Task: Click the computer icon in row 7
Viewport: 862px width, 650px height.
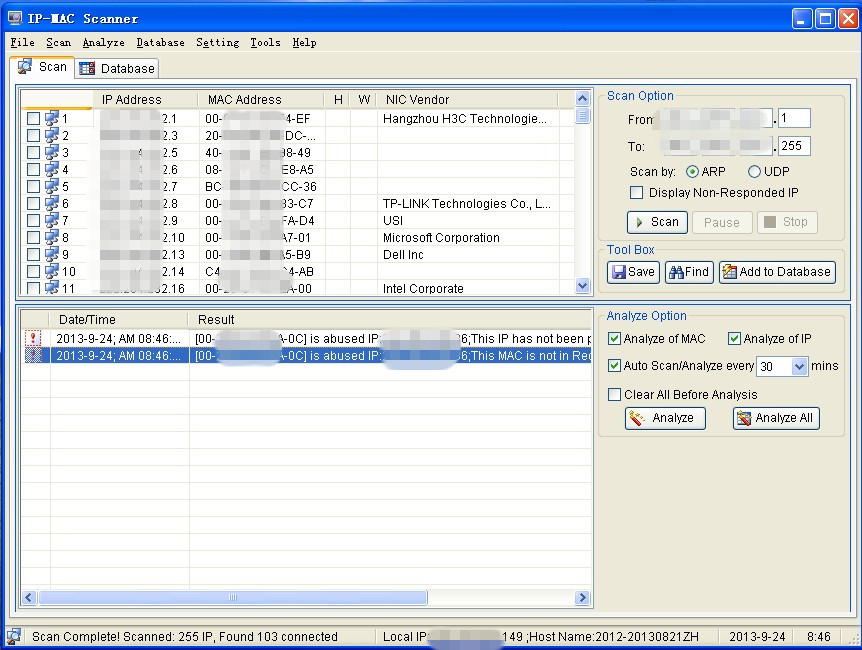Action: pos(52,221)
